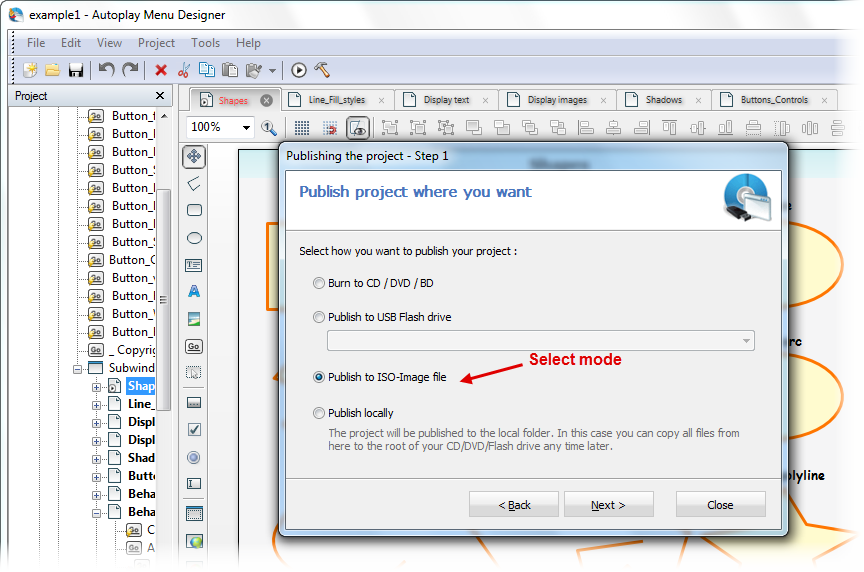Select the move/pointer cross-arrows tool
This screenshot has width=864, height=572.
tap(194, 157)
